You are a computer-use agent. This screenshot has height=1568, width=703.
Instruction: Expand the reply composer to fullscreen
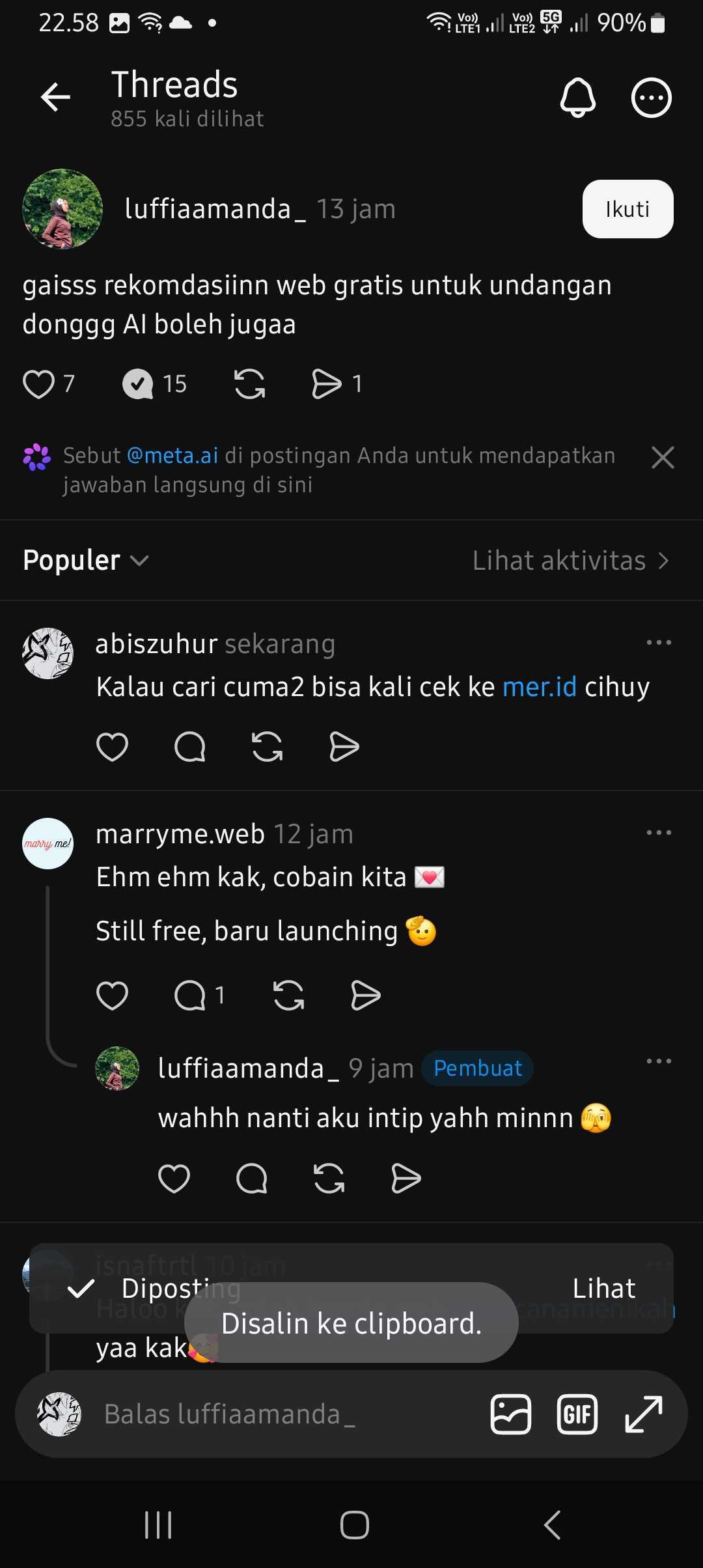point(643,1414)
